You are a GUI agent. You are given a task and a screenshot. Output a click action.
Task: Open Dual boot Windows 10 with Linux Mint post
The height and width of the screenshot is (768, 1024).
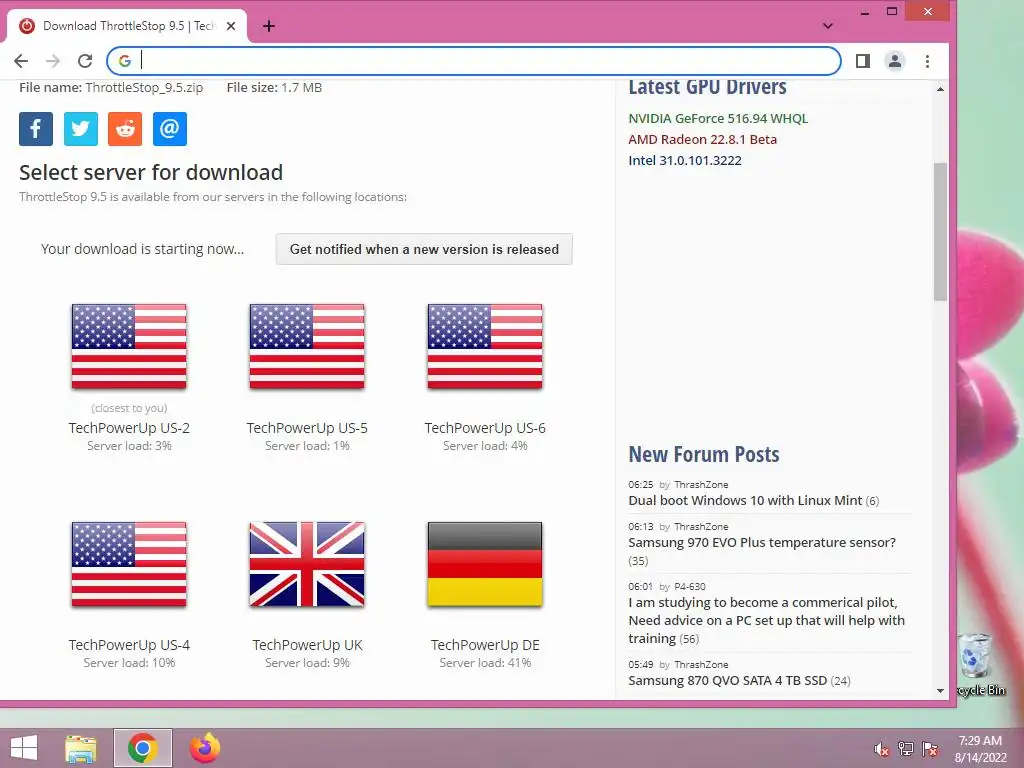click(745, 500)
